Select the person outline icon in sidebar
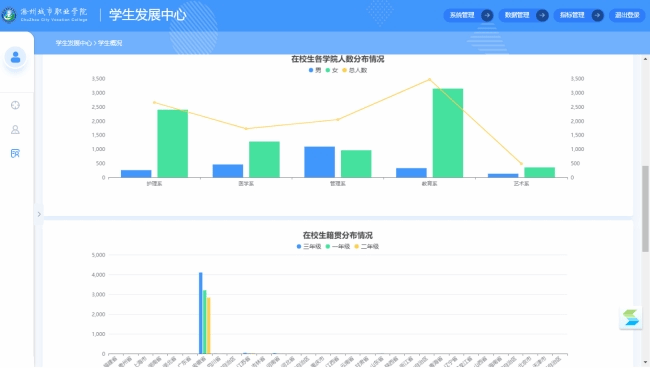Viewport: 650px width, 368px height. (x=15, y=130)
